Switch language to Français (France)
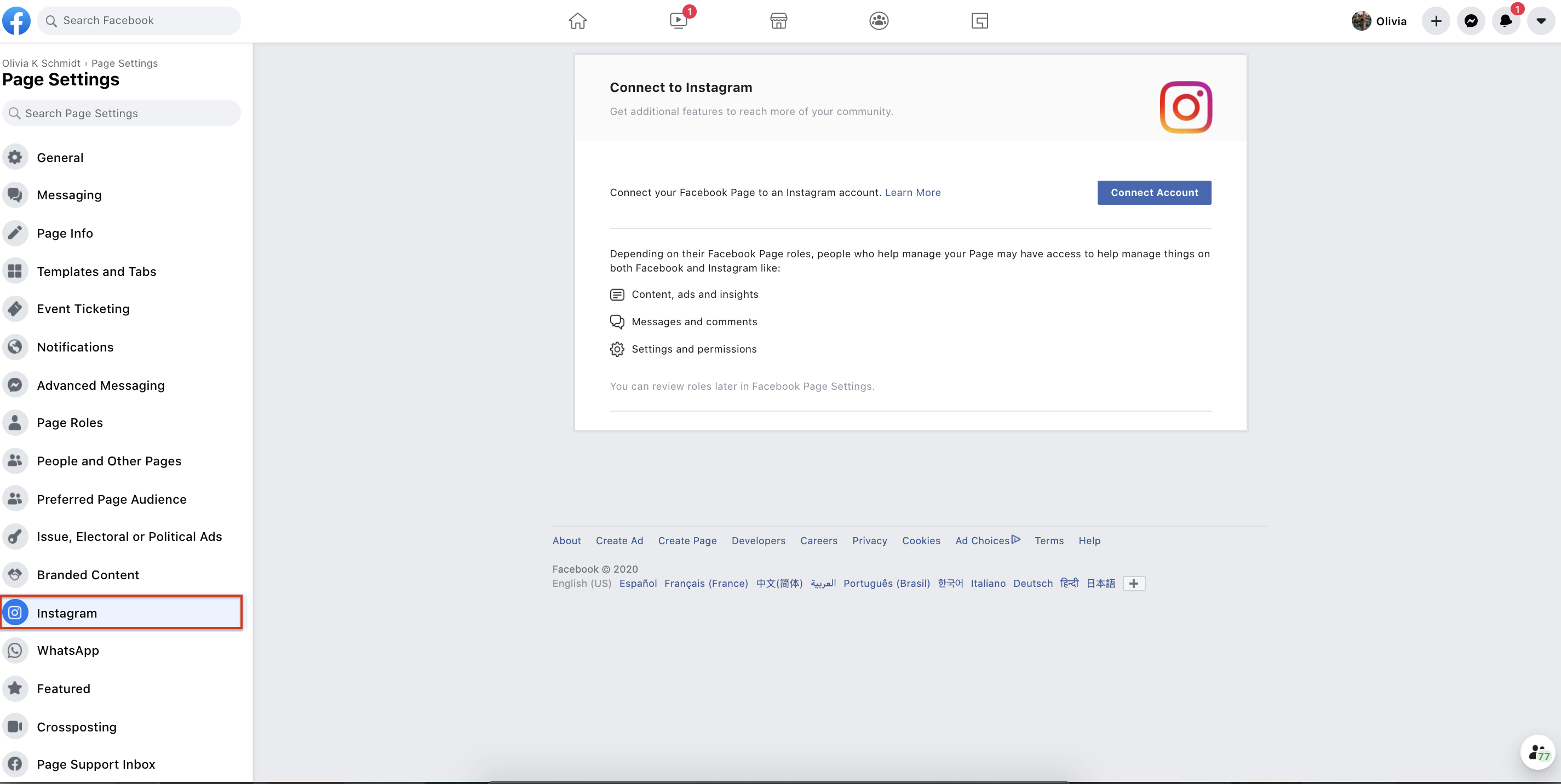 tap(706, 584)
